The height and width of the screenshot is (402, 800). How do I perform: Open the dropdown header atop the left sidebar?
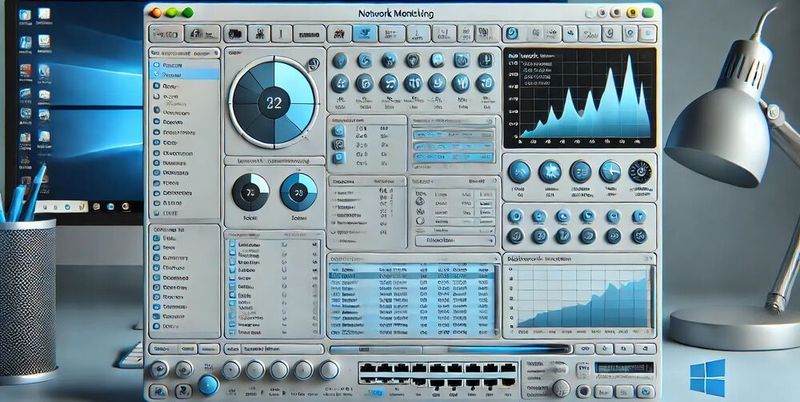[x=185, y=55]
